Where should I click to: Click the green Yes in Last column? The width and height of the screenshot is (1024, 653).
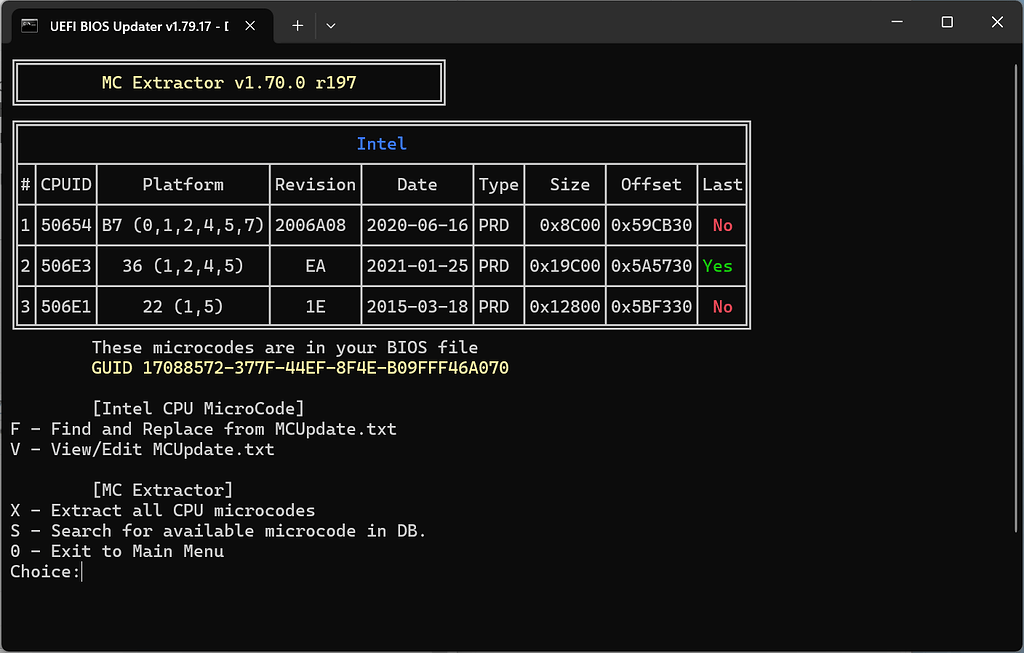[x=718, y=266]
